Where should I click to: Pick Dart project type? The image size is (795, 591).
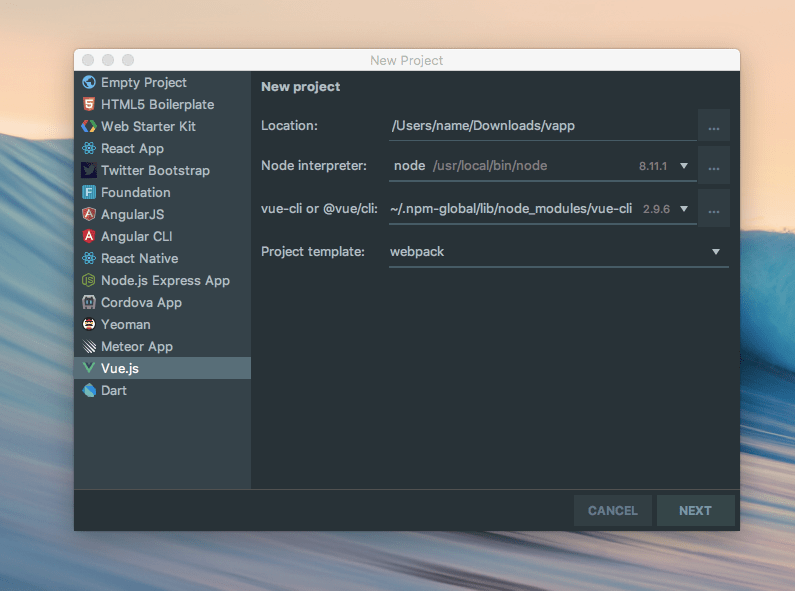[x=162, y=390]
